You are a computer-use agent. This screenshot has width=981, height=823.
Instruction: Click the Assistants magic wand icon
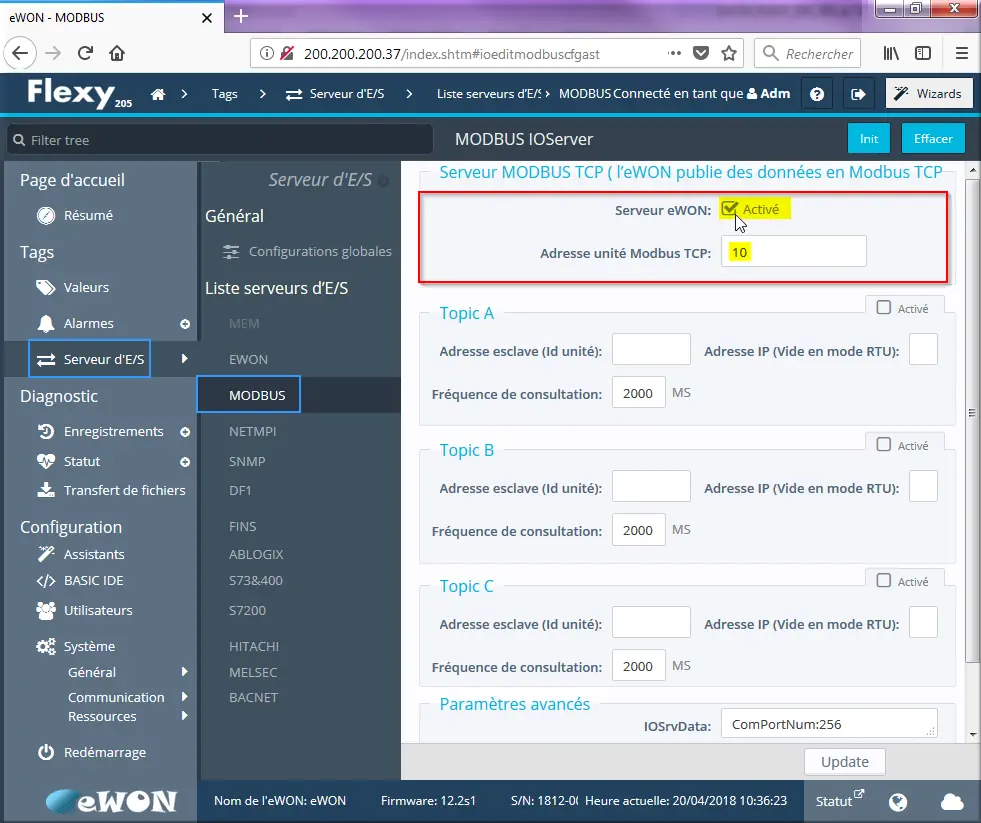[46, 554]
